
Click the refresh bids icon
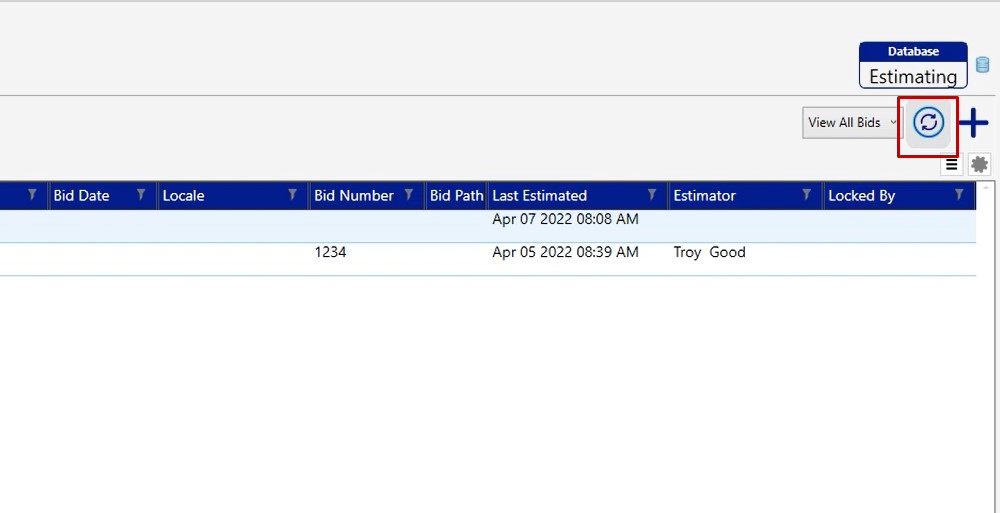click(x=928, y=123)
